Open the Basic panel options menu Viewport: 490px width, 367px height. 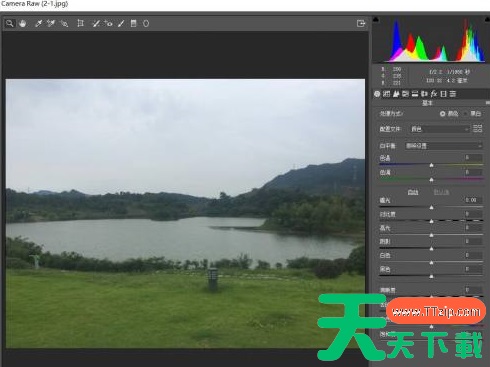pos(487,103)
